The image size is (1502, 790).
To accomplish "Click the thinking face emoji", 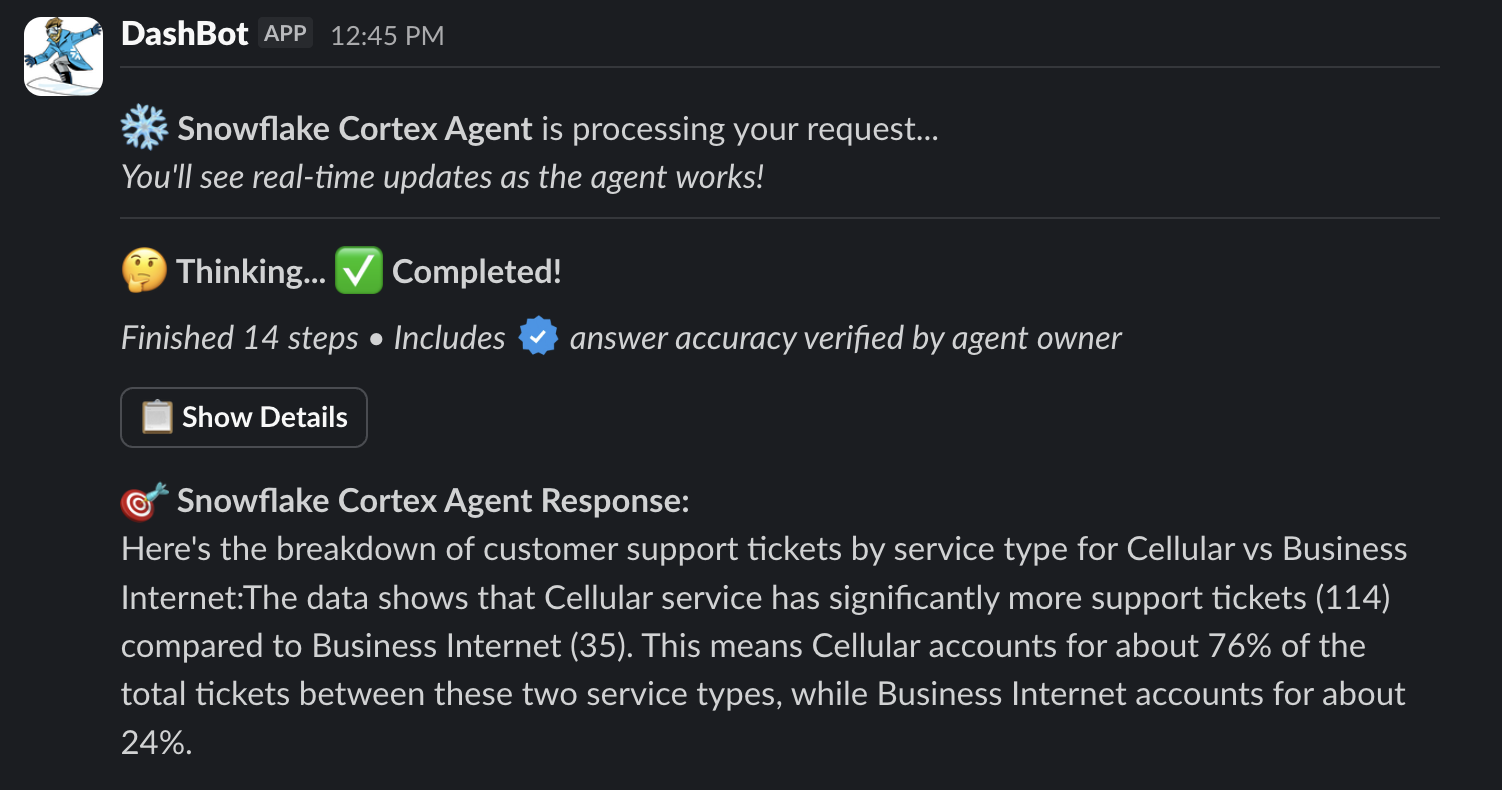I will pos(144,271).
